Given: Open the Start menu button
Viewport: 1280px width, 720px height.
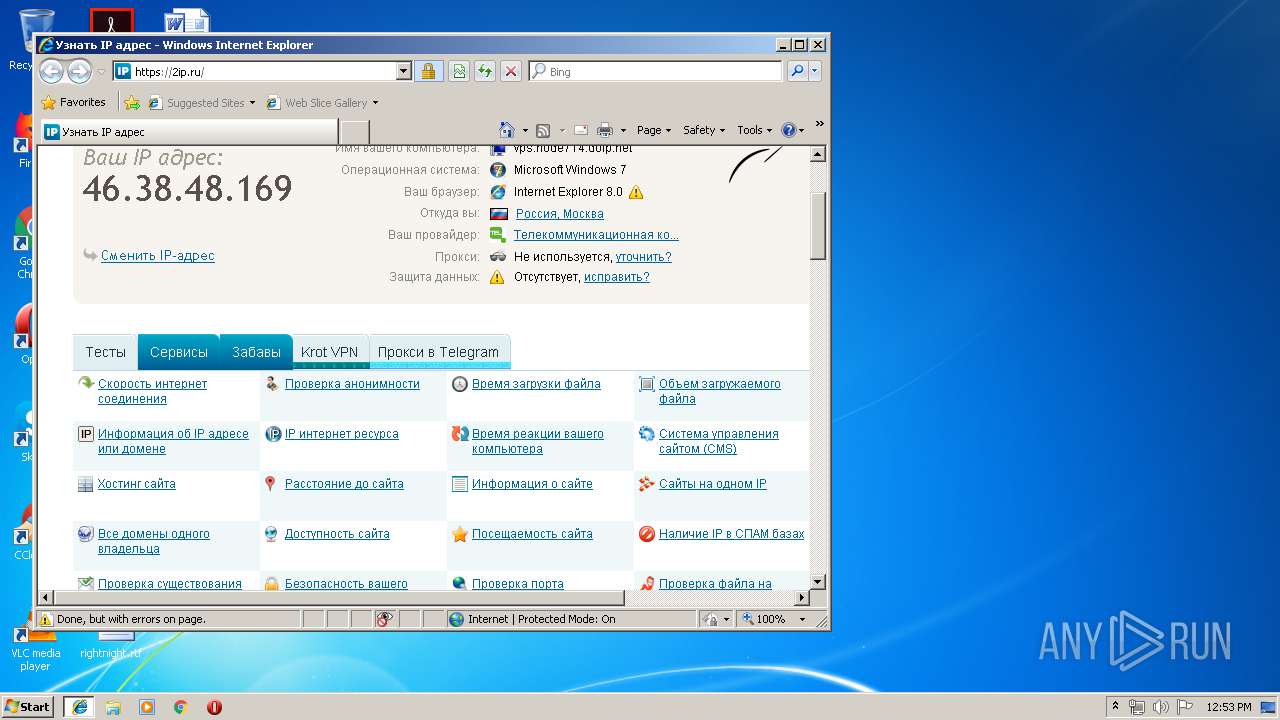Looking at the screenshot, I should coord(27,706).
